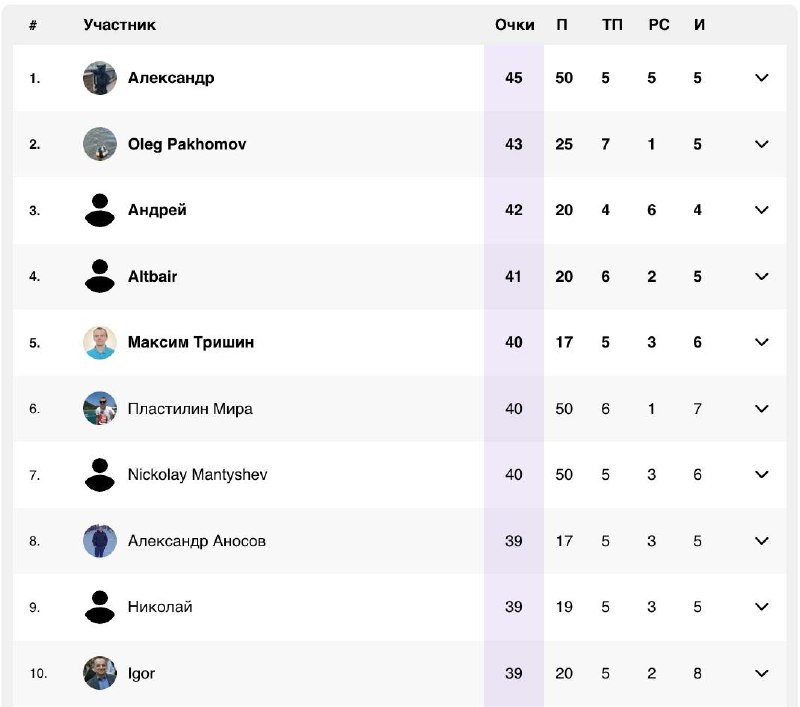
Task: Open participant name Altbair
Action: pos(152,276)
